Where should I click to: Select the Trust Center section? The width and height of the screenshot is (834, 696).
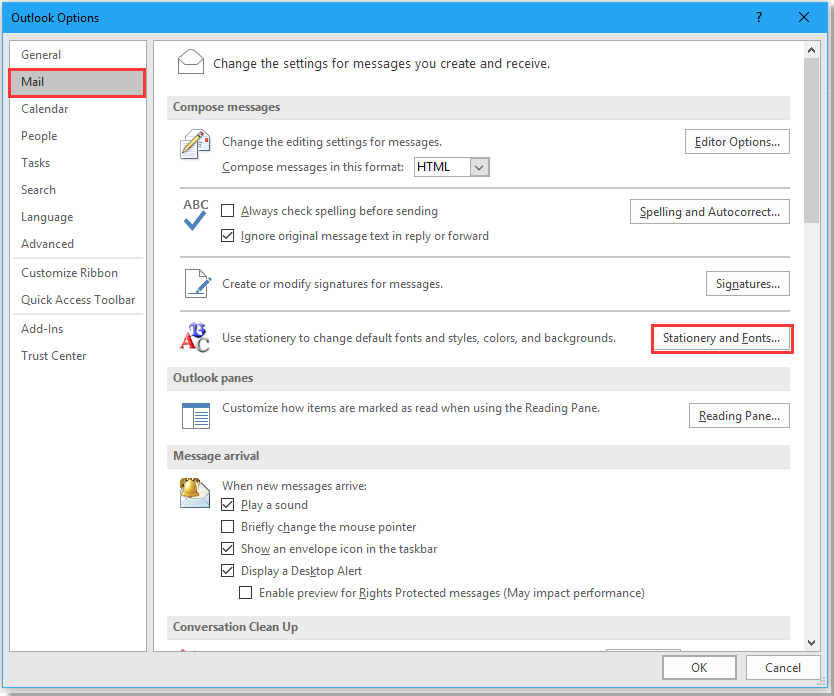coord(53,355)
